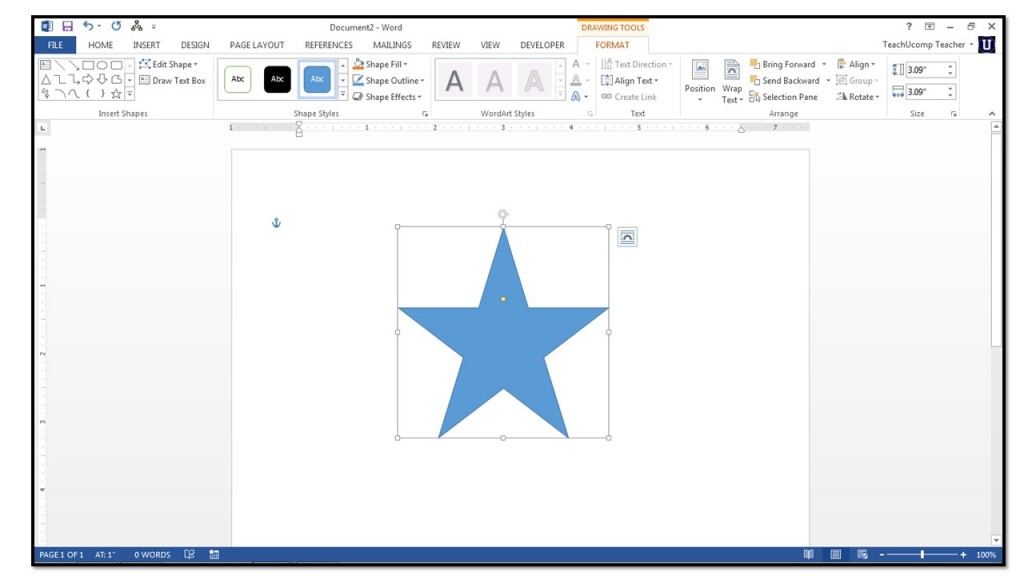The image size is (1024, 576).
Task: Open the MAILINGS ribbon tab
Action: (392, 44)
